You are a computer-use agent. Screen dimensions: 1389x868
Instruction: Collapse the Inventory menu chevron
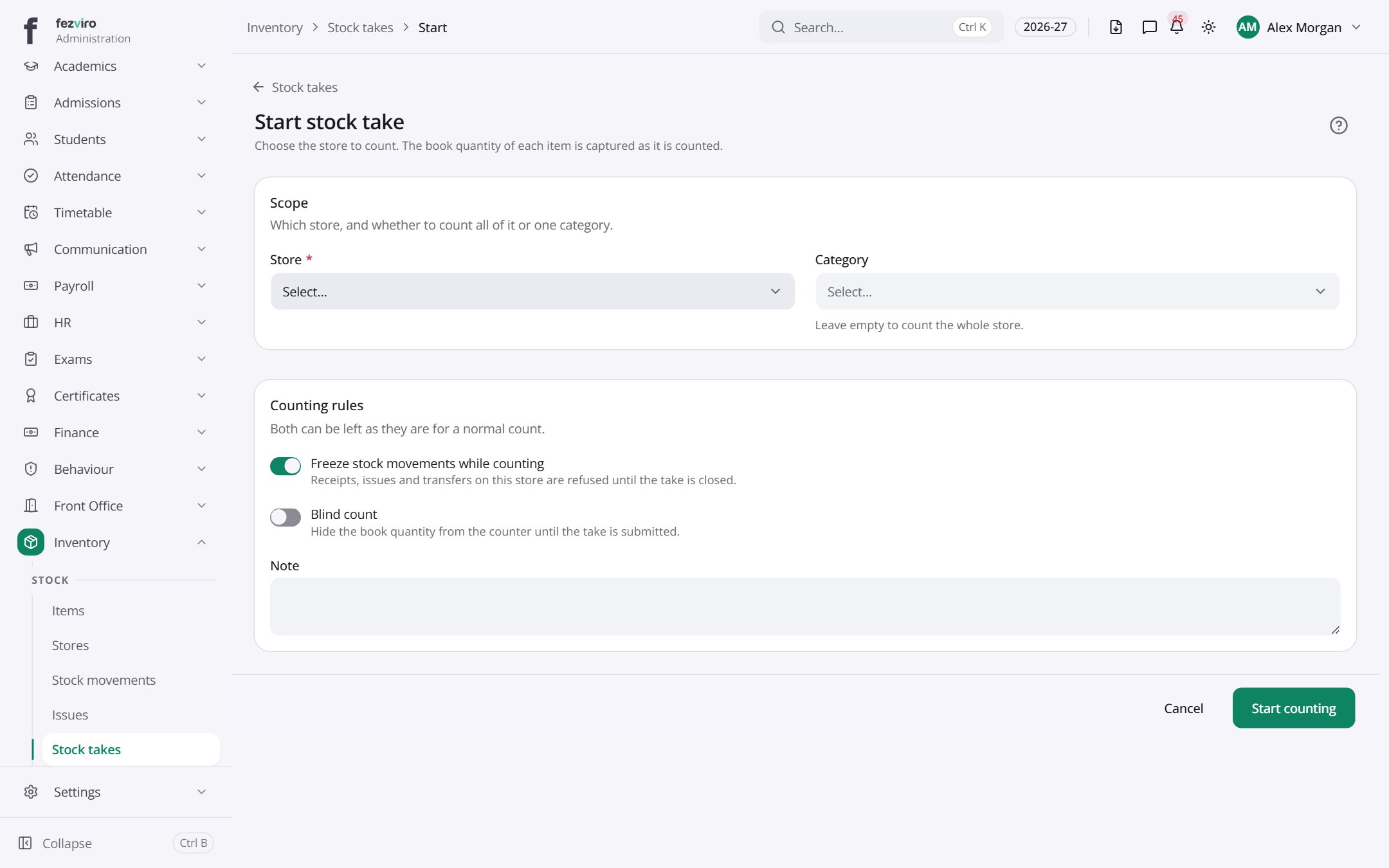201,542
